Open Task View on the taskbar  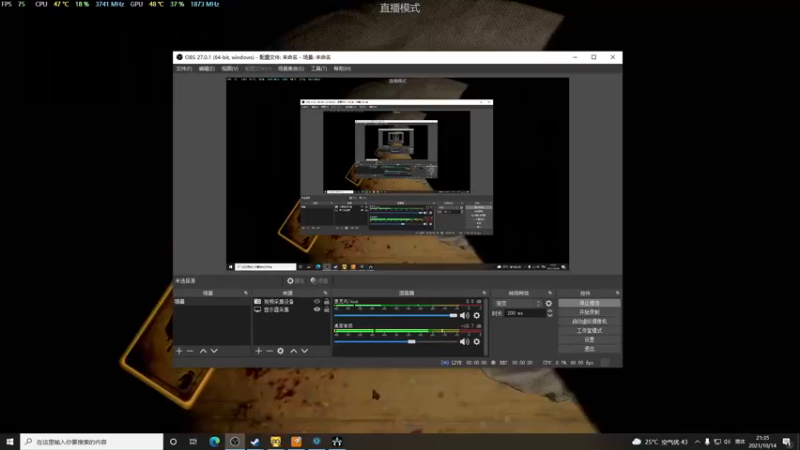[x=193, y=441]
